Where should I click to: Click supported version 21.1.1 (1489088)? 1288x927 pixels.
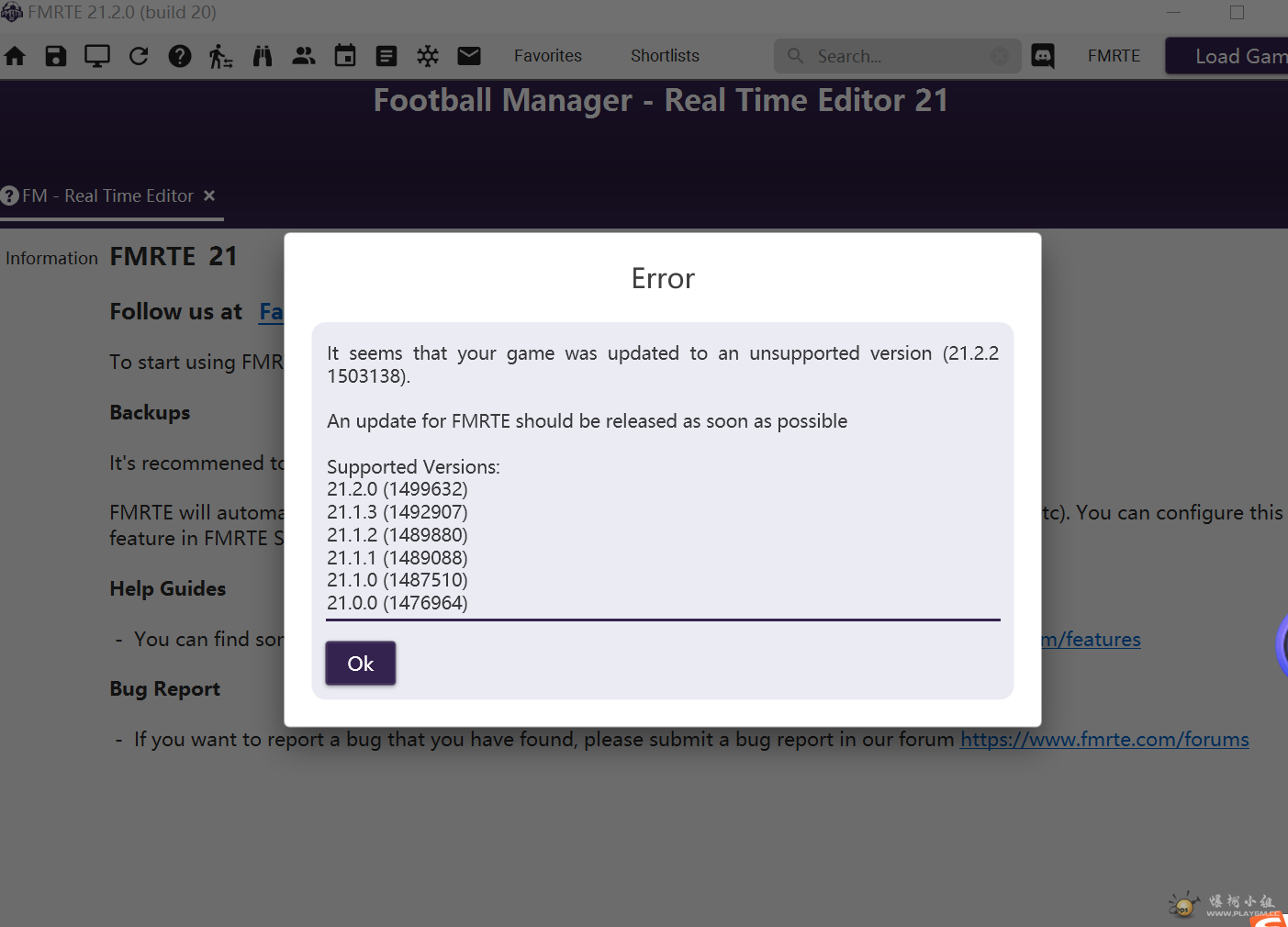click(398, 558)
